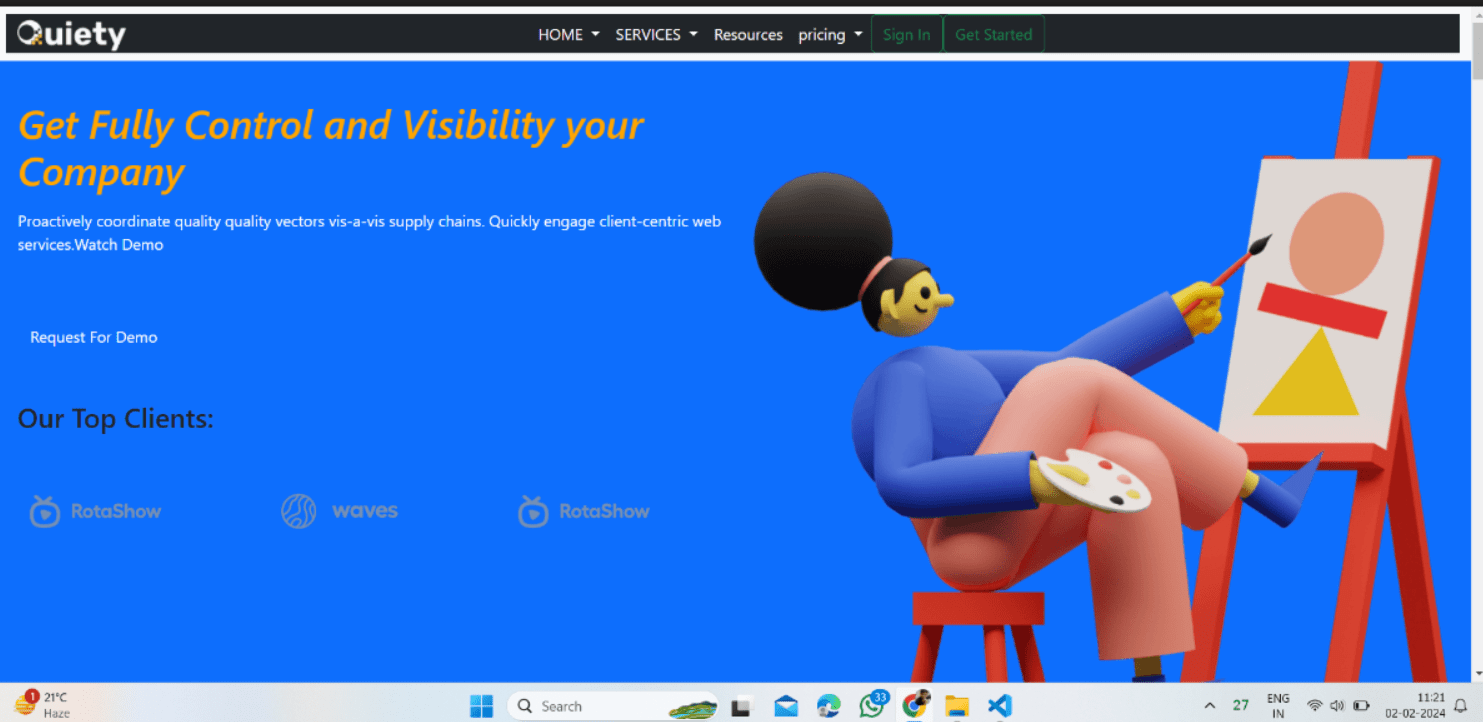Screen dimensions: 1483x722
Task: Open the Mail app from taskbar
Action: (x=786, y=705)
